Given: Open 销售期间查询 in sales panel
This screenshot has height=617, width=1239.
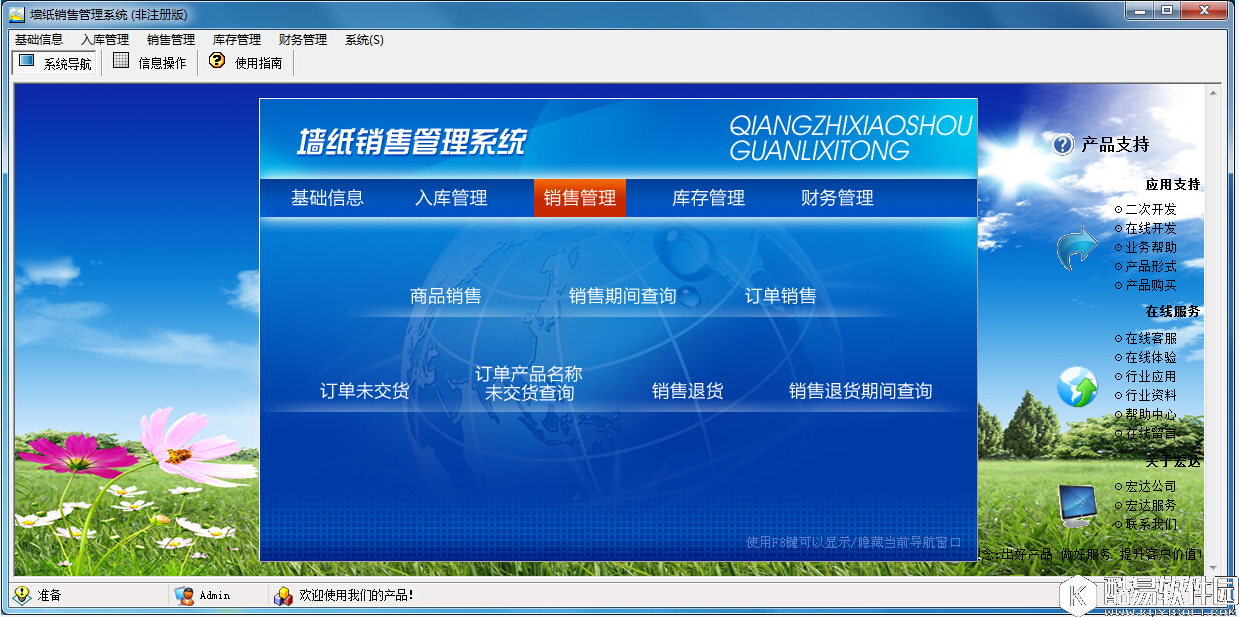Looking at the screenshot, I should click(622, 296).
